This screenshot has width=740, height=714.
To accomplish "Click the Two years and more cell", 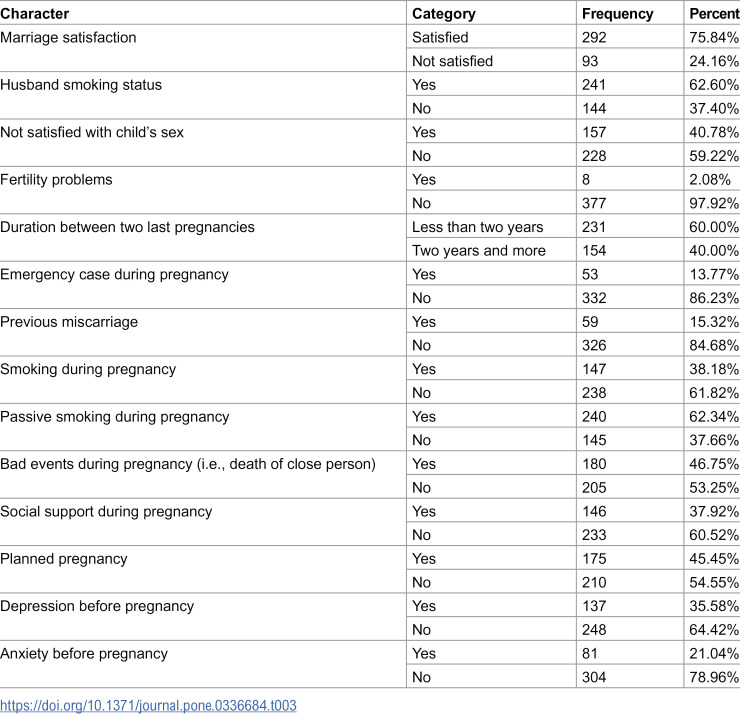I will [479, 251].
